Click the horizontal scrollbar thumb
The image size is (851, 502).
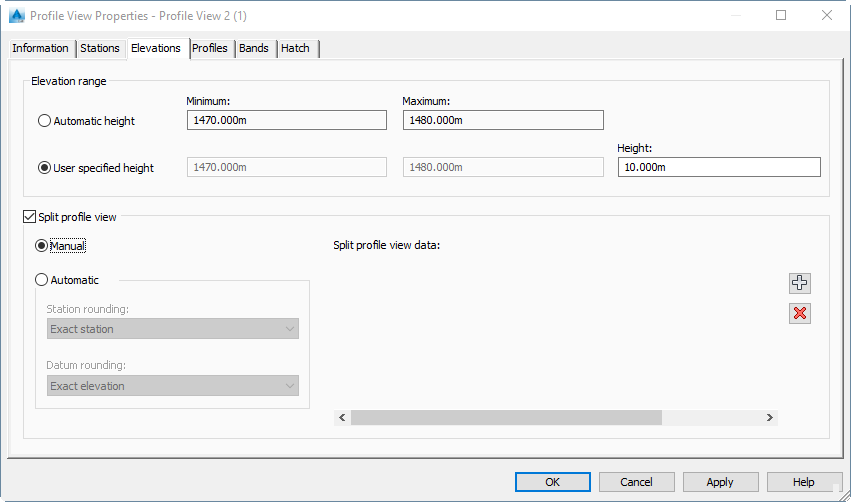coord(506,417)
